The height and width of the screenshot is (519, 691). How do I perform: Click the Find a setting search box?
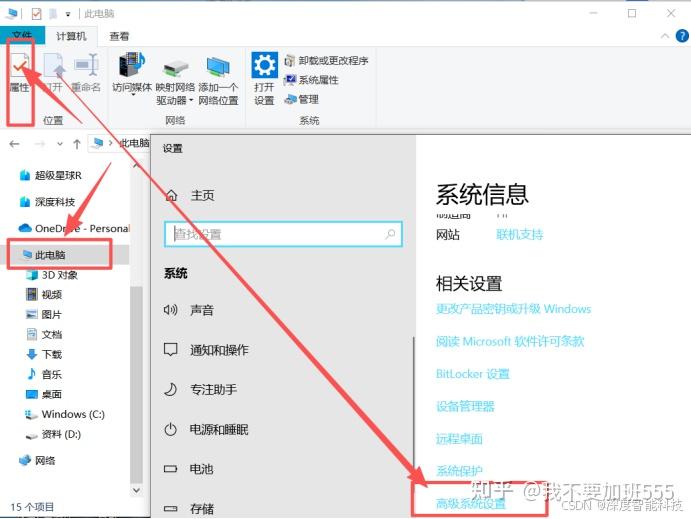[283, 234]
